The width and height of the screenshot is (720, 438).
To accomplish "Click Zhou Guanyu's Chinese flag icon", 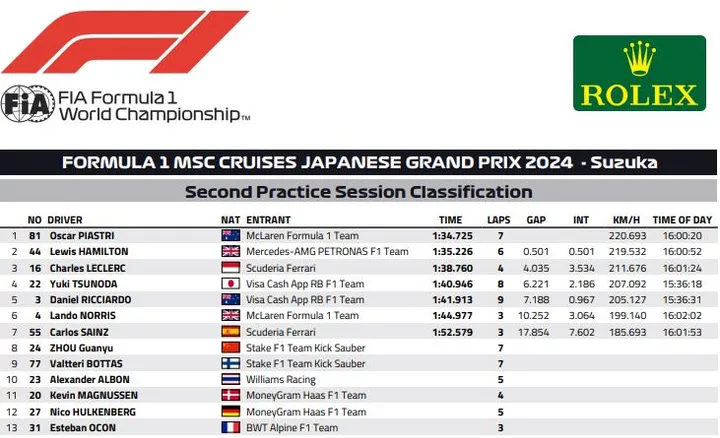I will click(231, 348).
